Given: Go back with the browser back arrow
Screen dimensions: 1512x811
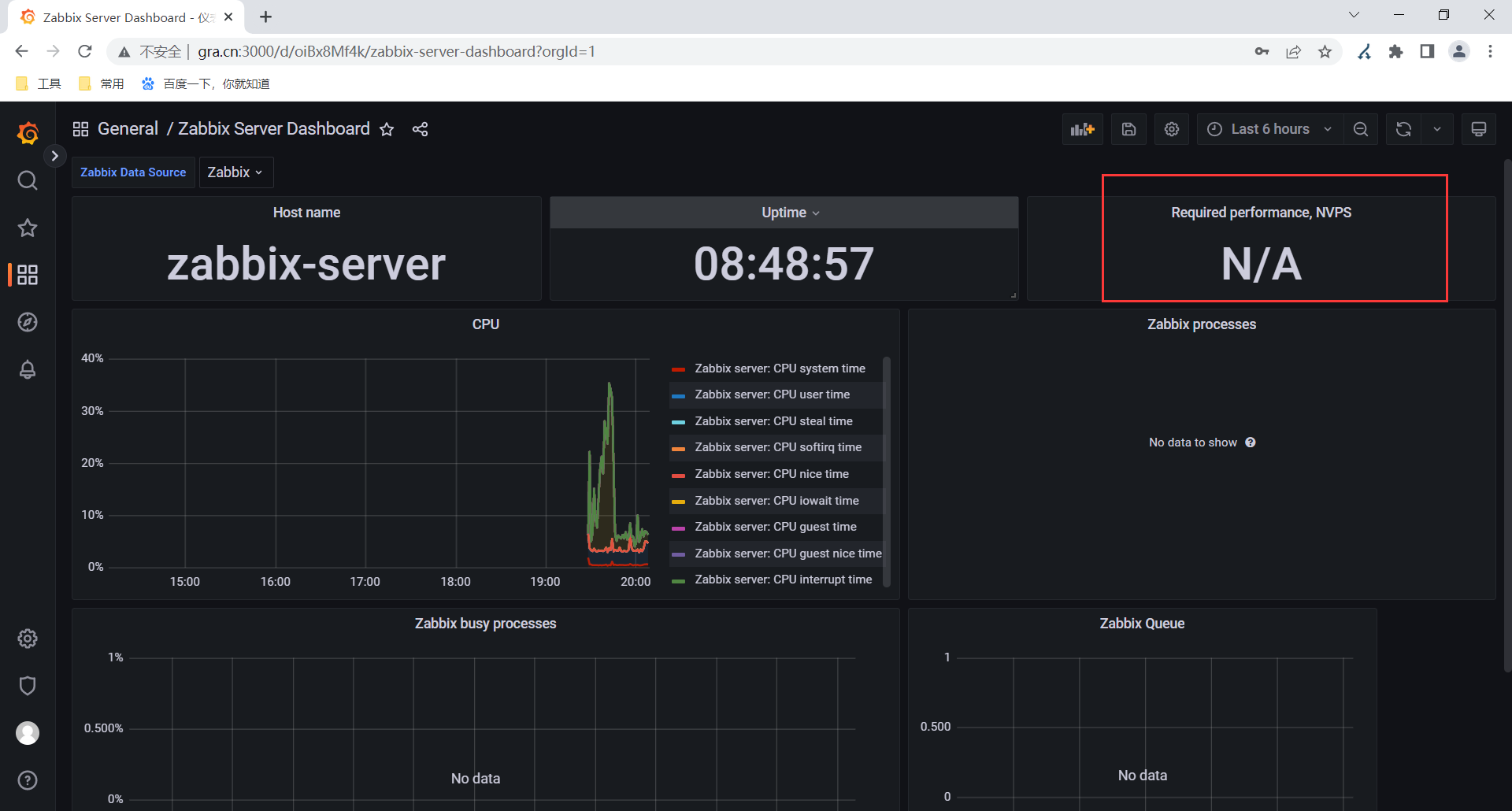Looking at the screenshot, I should [x=21, y=52].
